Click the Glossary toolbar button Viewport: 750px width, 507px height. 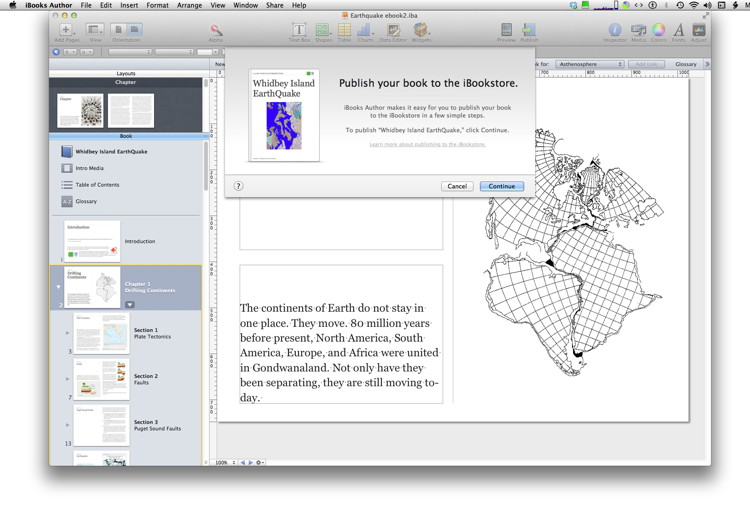[686, 64]
